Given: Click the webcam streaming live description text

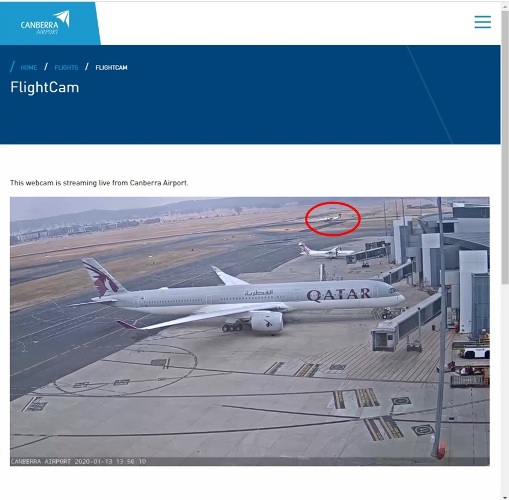Looking at the screenshot, I should 99,183.
